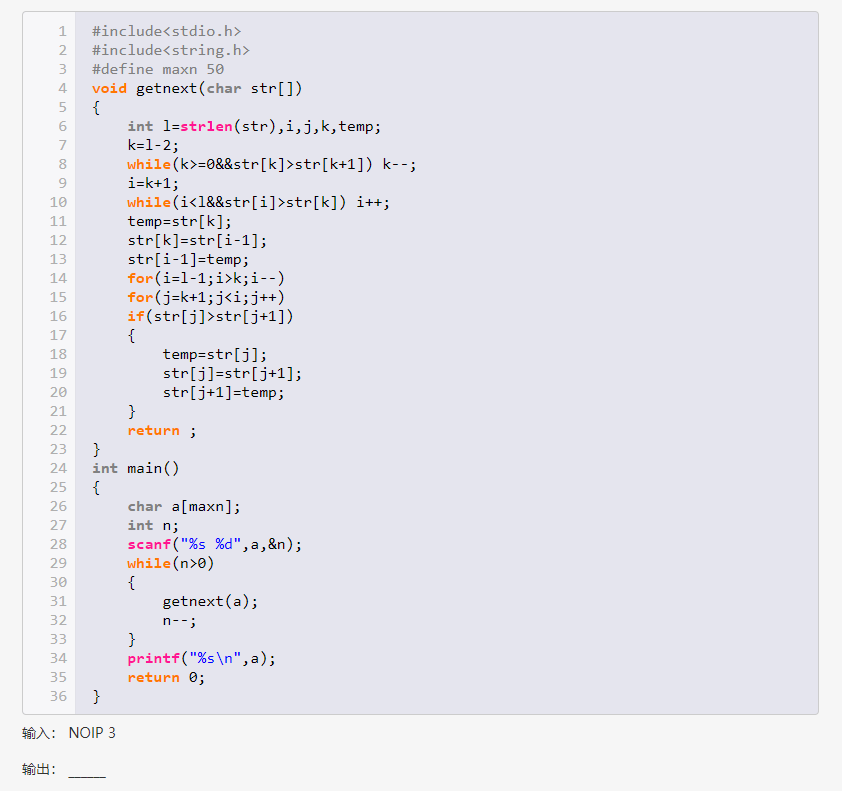
Task: Click the 'return ;' statement on line 22
Action: click(162, 431)
